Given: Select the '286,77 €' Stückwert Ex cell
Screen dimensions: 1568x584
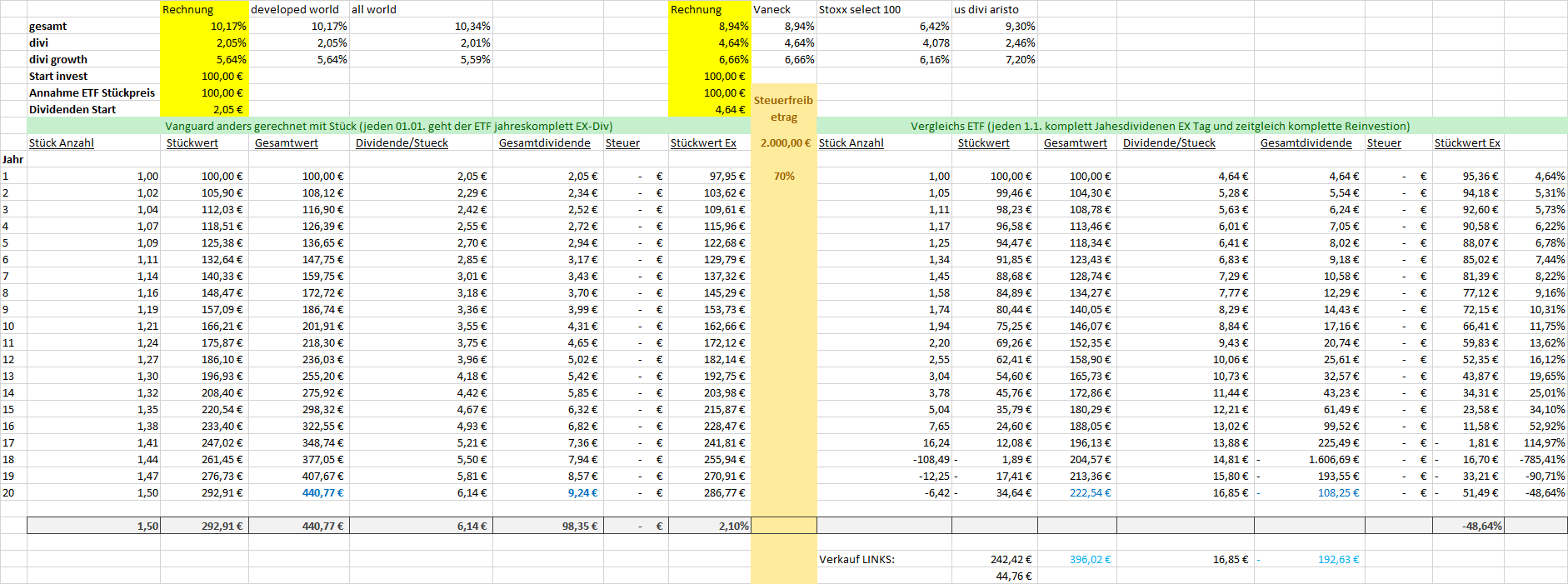Looking at the screenshot, I should 710,492.
